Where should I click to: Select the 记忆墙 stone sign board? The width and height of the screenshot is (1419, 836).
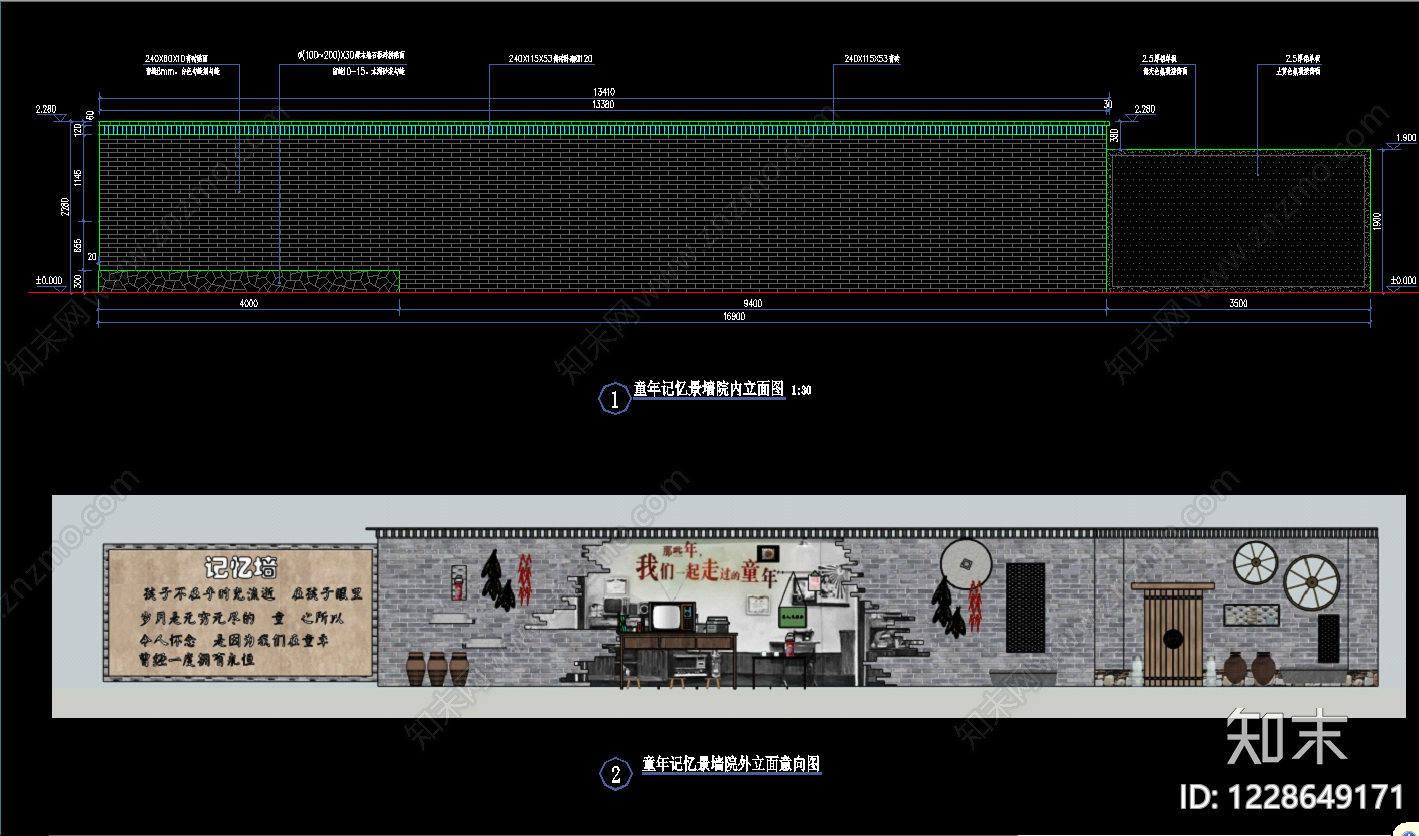[239, 613]
